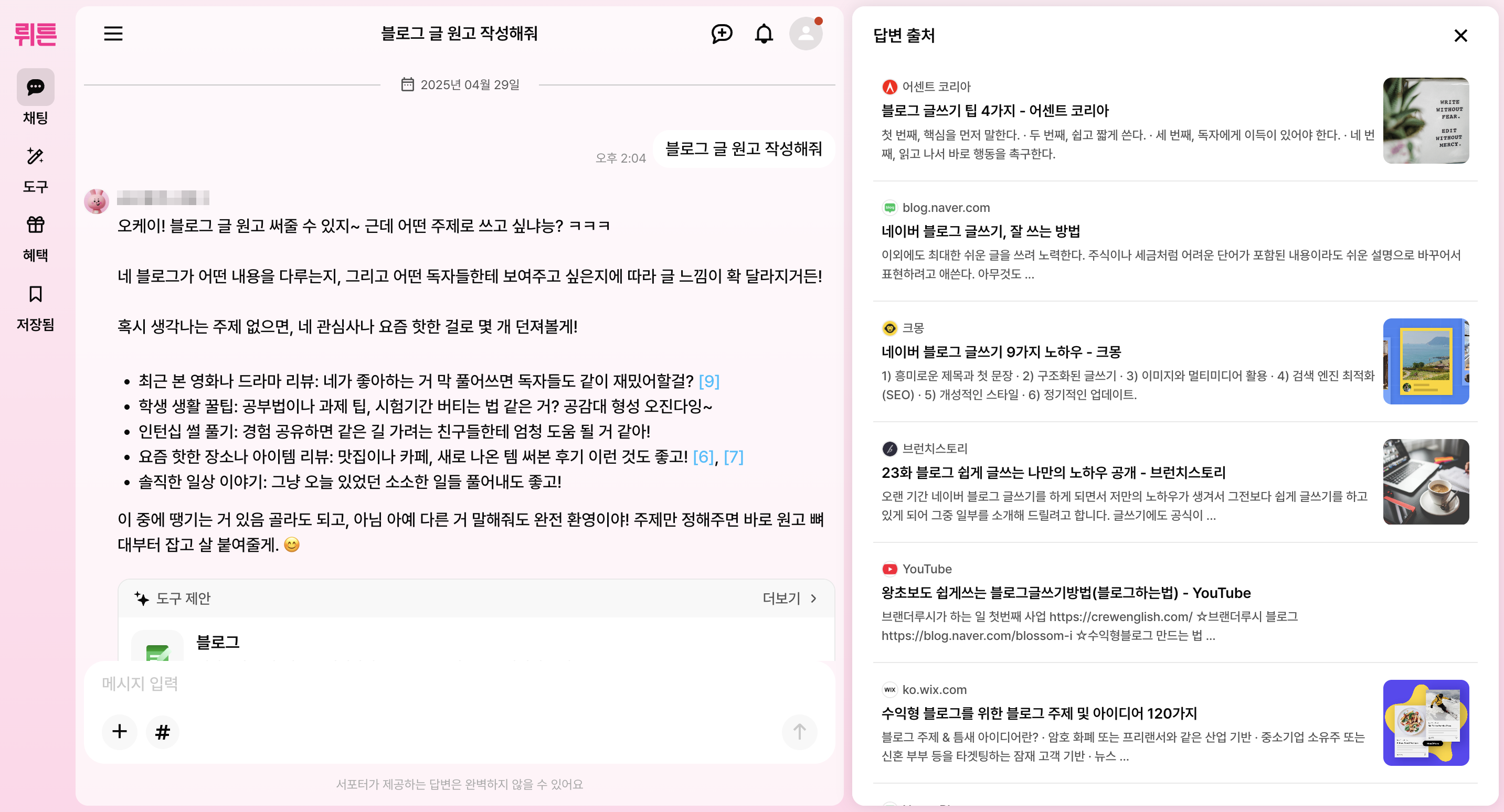
Task: Open the user profile avatar
Action: tap(806, 33)
